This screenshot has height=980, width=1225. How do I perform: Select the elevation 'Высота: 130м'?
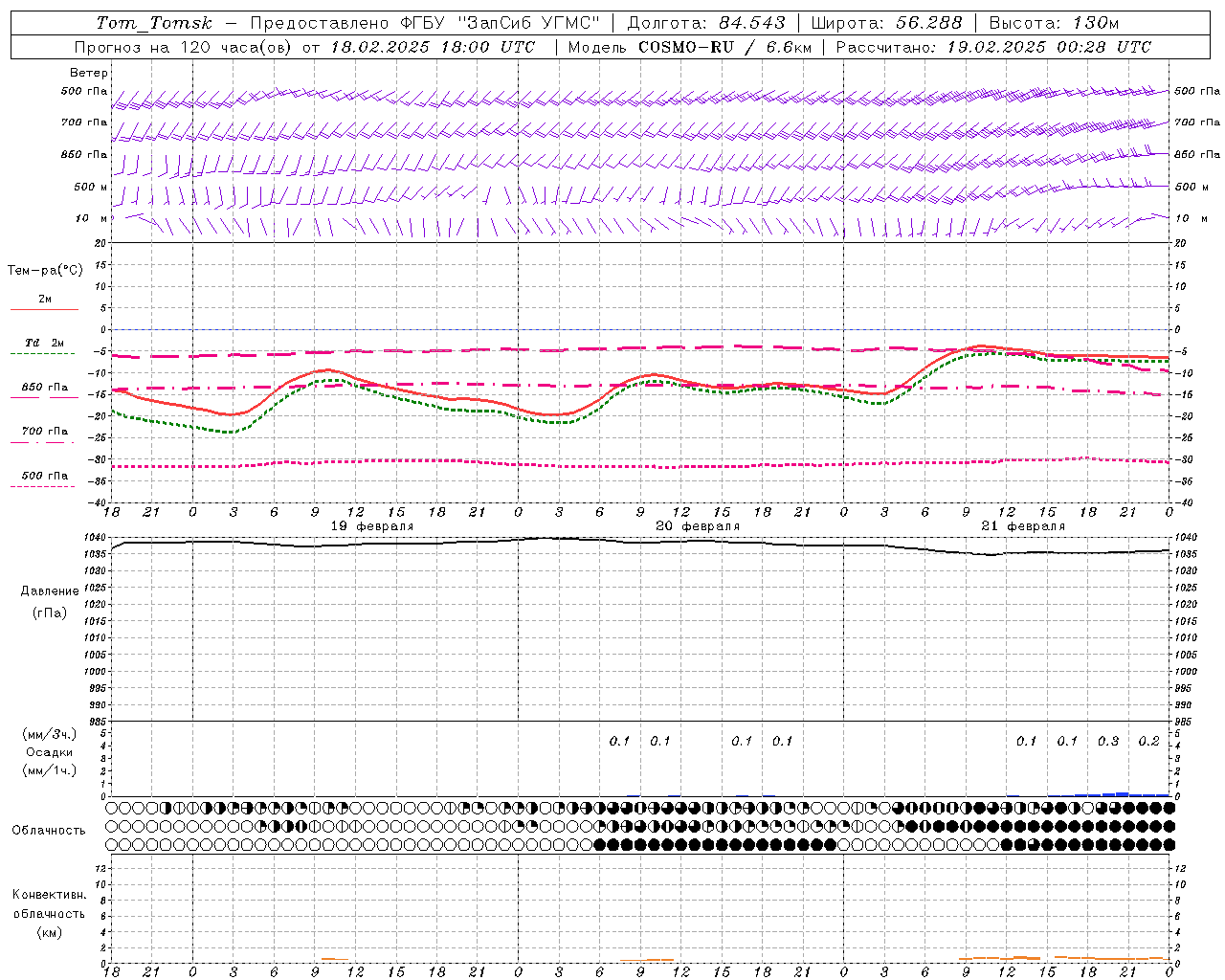tap(1054, 23)
